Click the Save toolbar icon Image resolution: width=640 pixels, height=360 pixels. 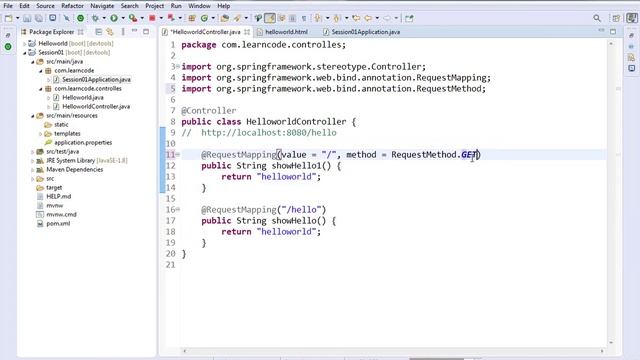[27, 18]
